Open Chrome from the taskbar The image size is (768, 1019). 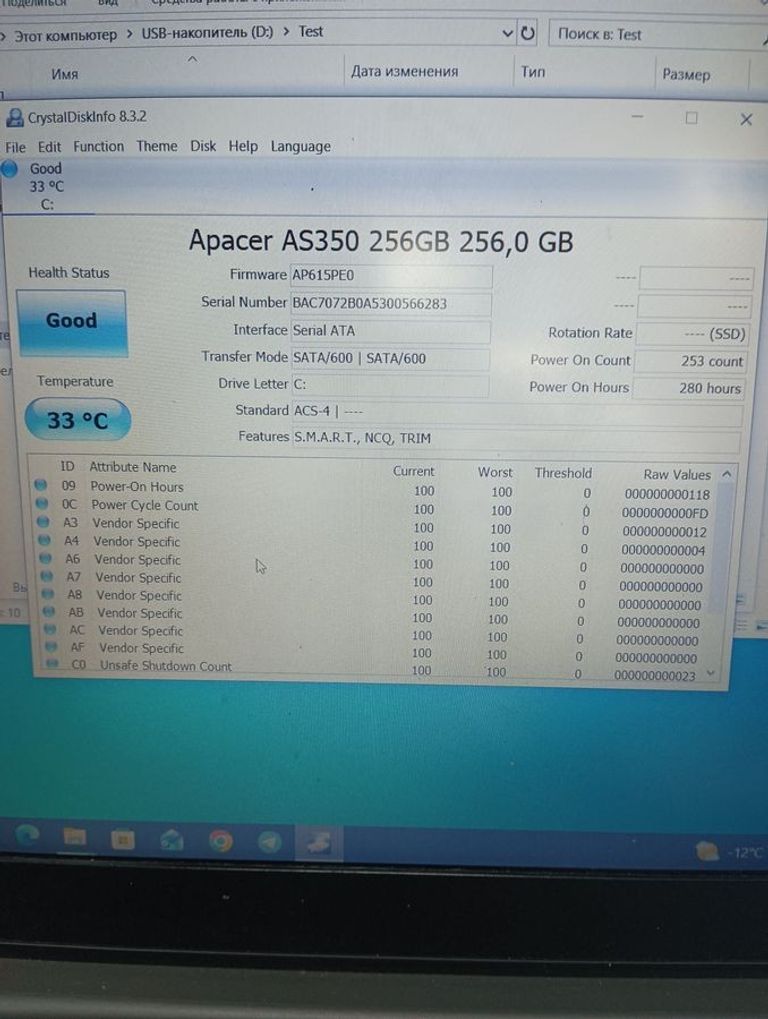click(x=221, y=841)
